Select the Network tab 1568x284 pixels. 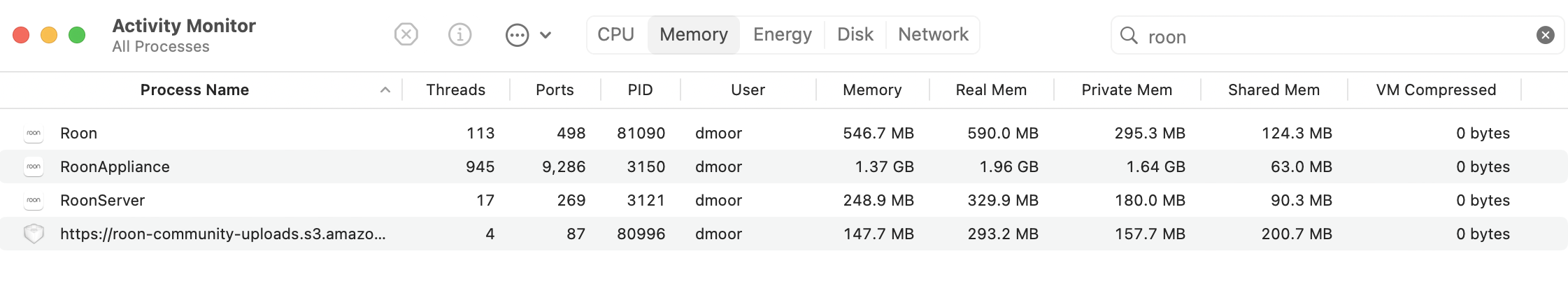click(933, 34)
